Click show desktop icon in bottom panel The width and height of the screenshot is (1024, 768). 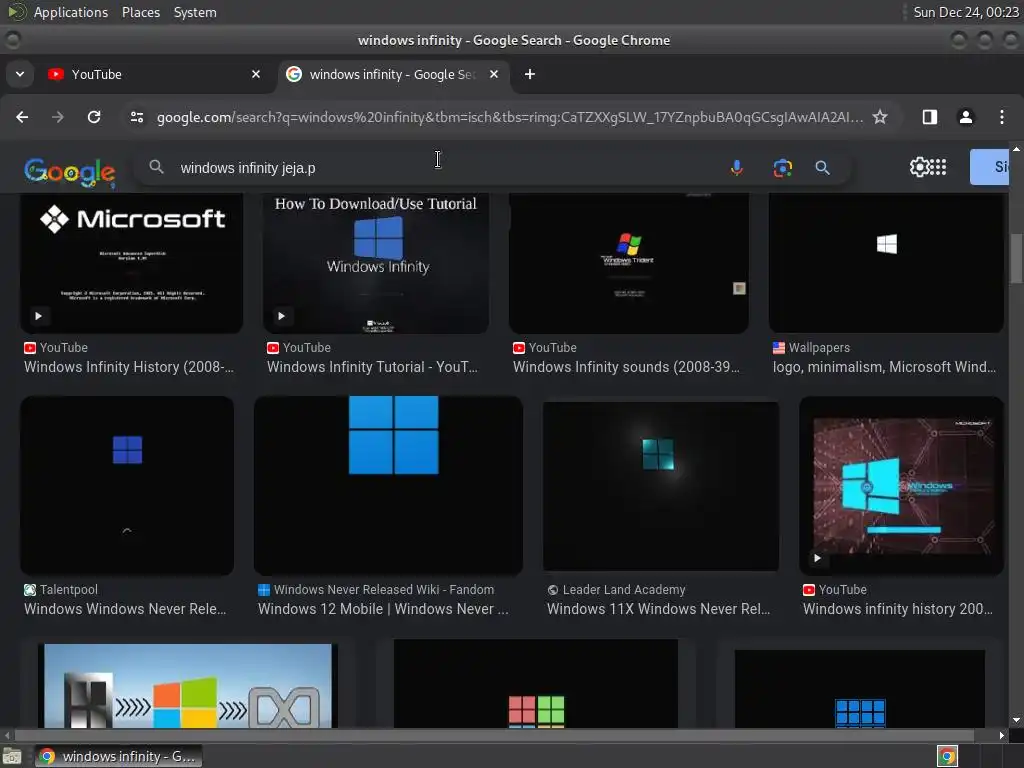(x=12, y=756)
